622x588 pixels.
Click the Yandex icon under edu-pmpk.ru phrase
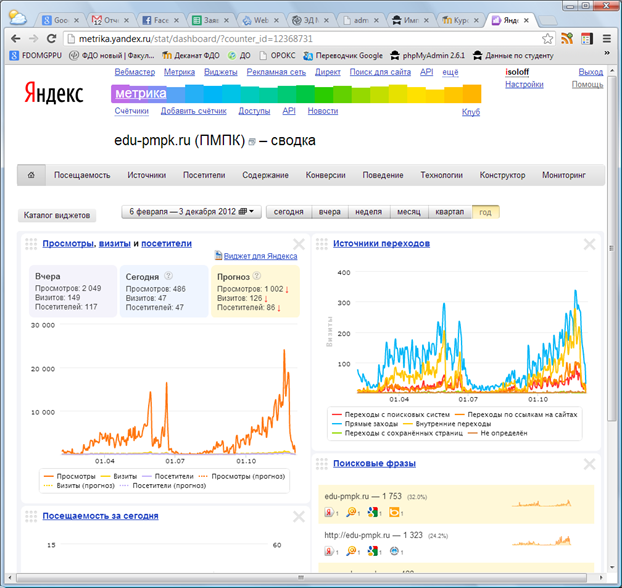pos(329,512)
